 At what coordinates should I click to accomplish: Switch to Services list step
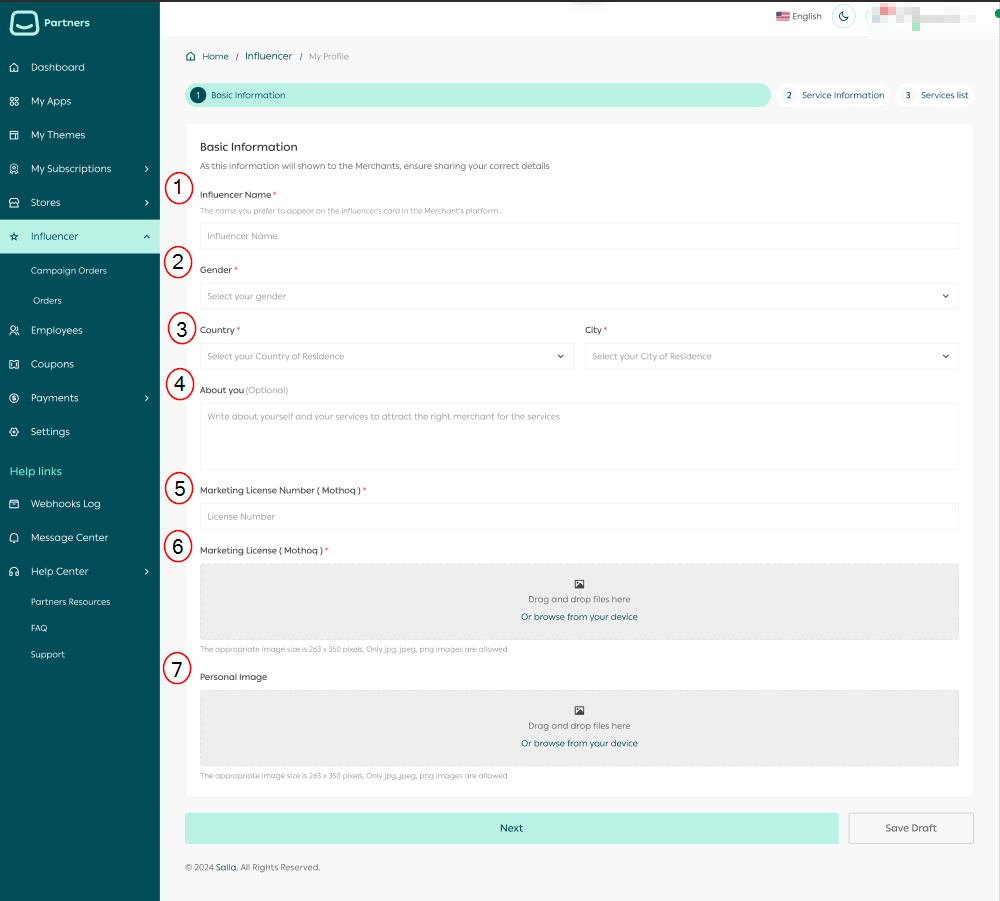point(935,95)
